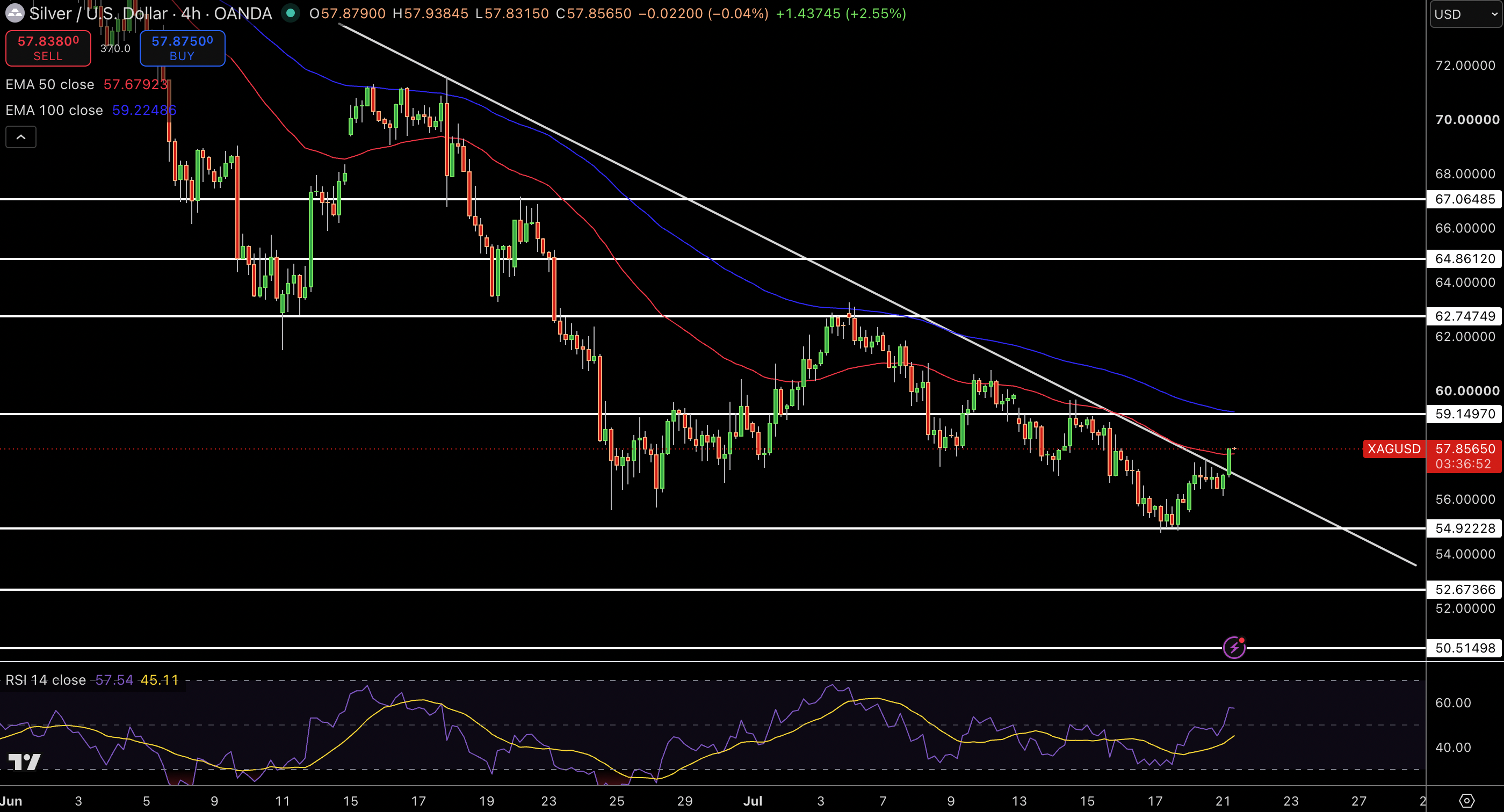Click the RSI moving average value 45.11
The image size is (1504, 812).
coord(160,680)
